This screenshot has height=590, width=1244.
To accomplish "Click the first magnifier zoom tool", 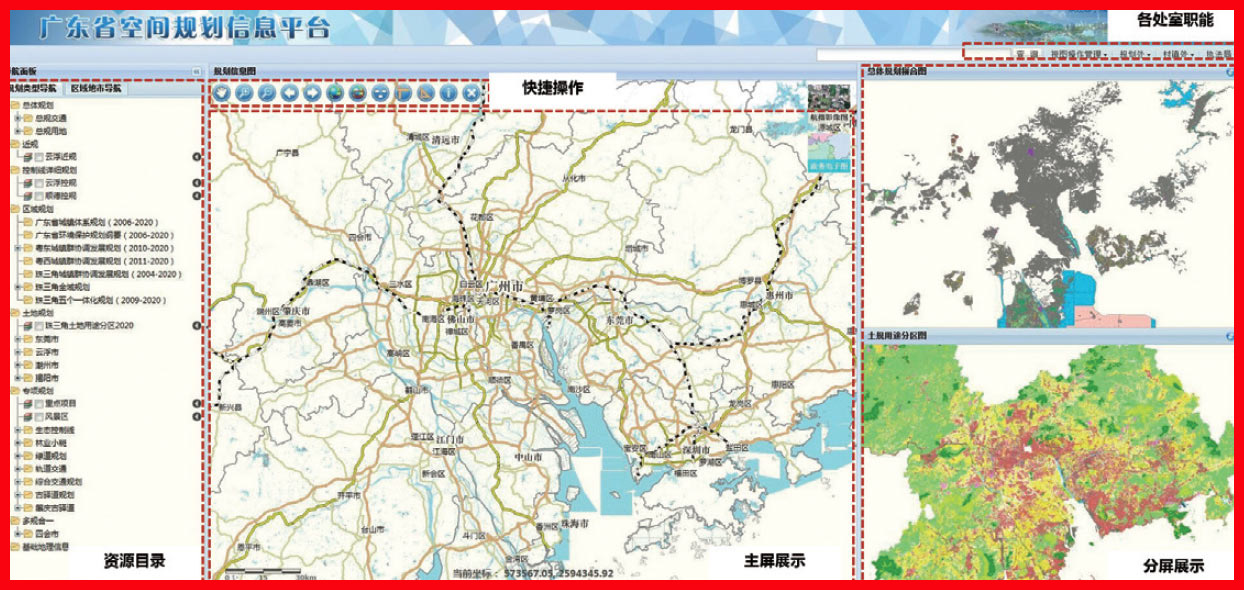I will pyautogui.click(x=245, y=93).
